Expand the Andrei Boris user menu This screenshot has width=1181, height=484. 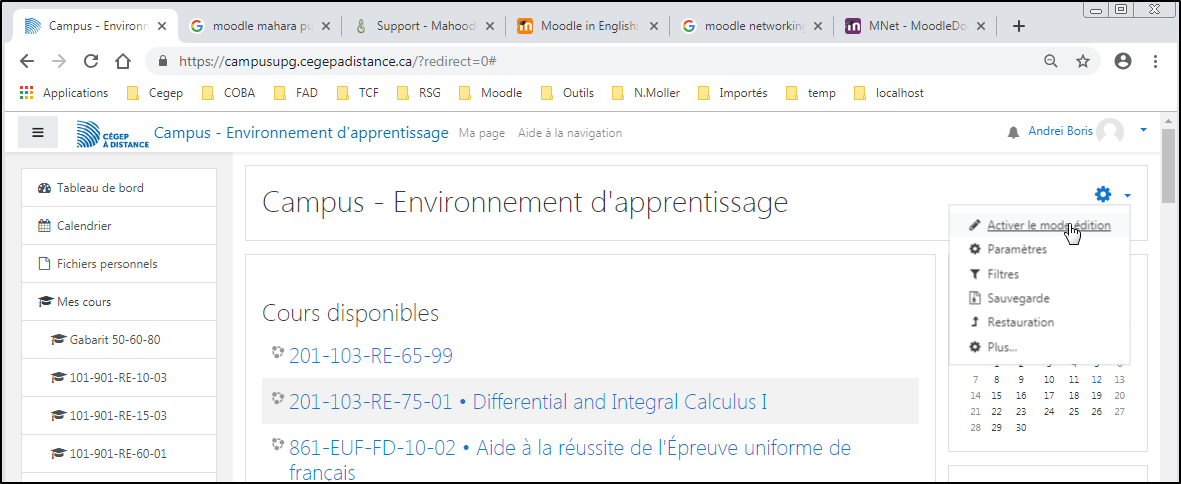pyautogui.click(x=1144, y=130)
